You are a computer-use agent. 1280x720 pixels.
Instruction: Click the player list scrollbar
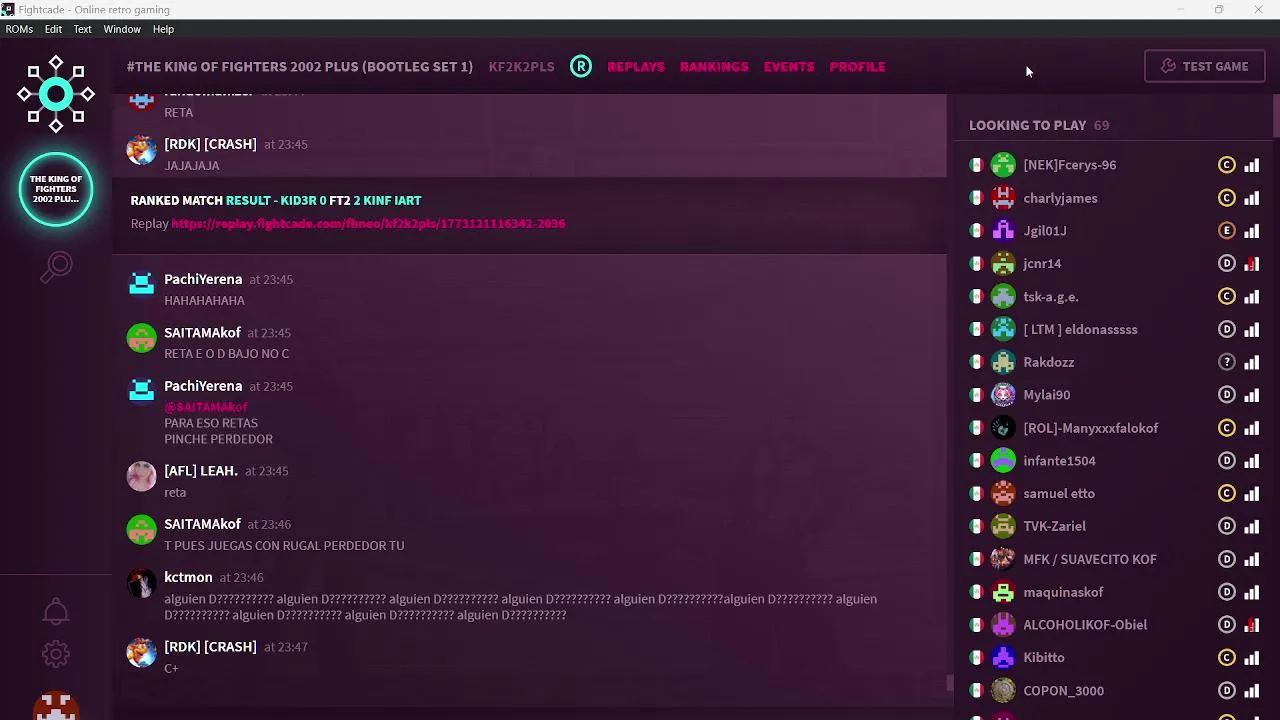pos(1276,117)
